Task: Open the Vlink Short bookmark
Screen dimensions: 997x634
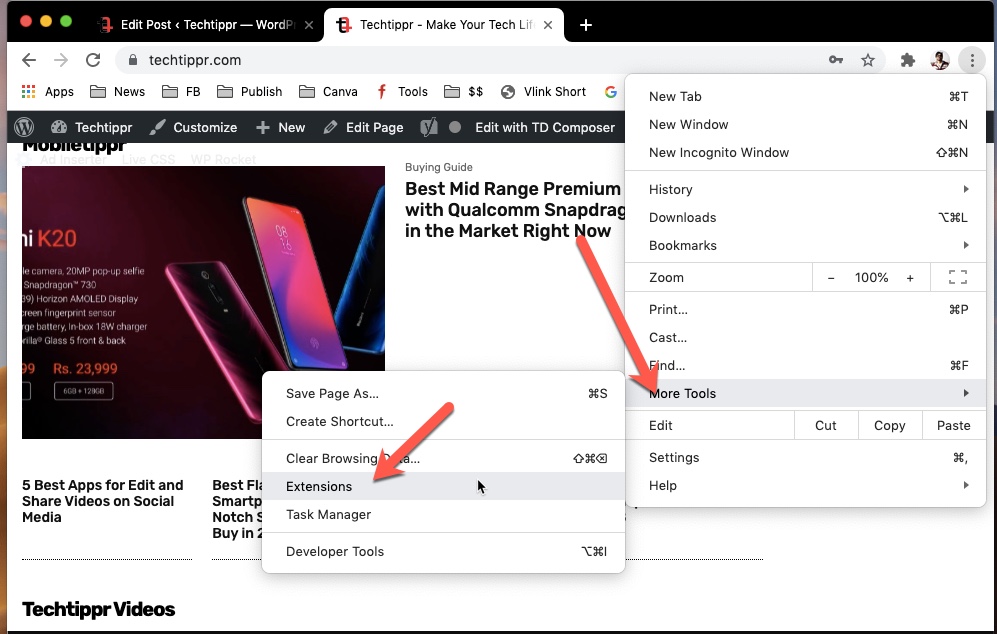Action: coord(543,92)
